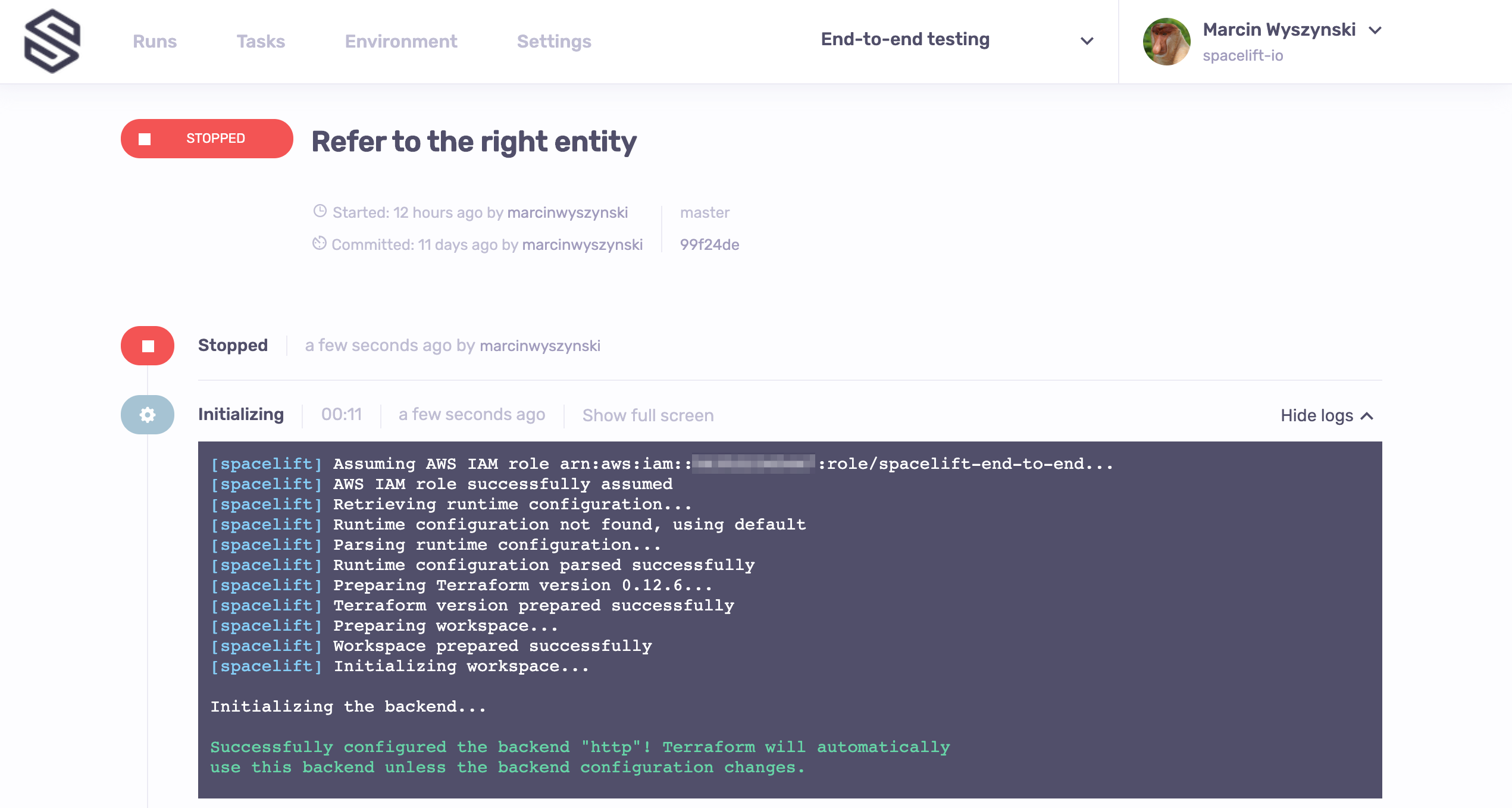Click the commit icon beside Committed
This screenshot has height=808, width=1512.
pos(320,243)
